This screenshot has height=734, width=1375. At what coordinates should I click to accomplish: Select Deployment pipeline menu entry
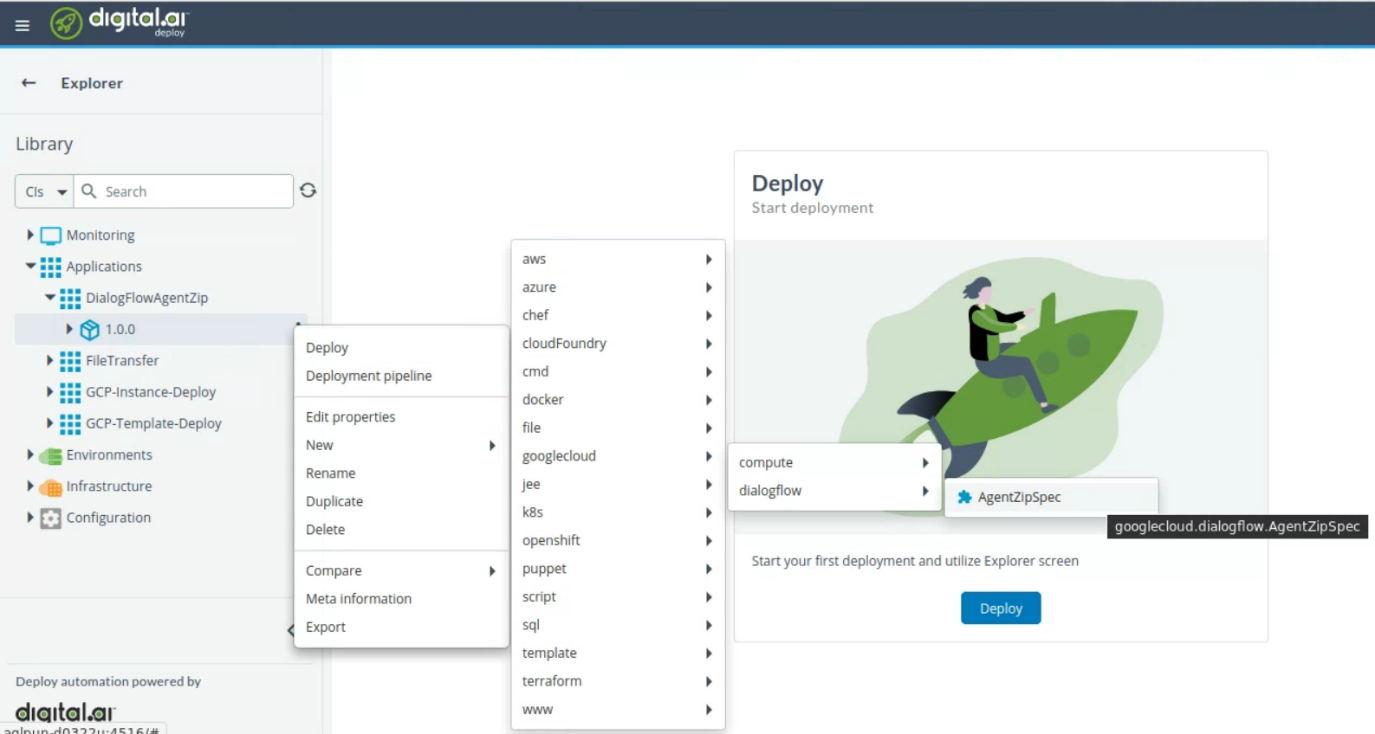coord(401,376)
